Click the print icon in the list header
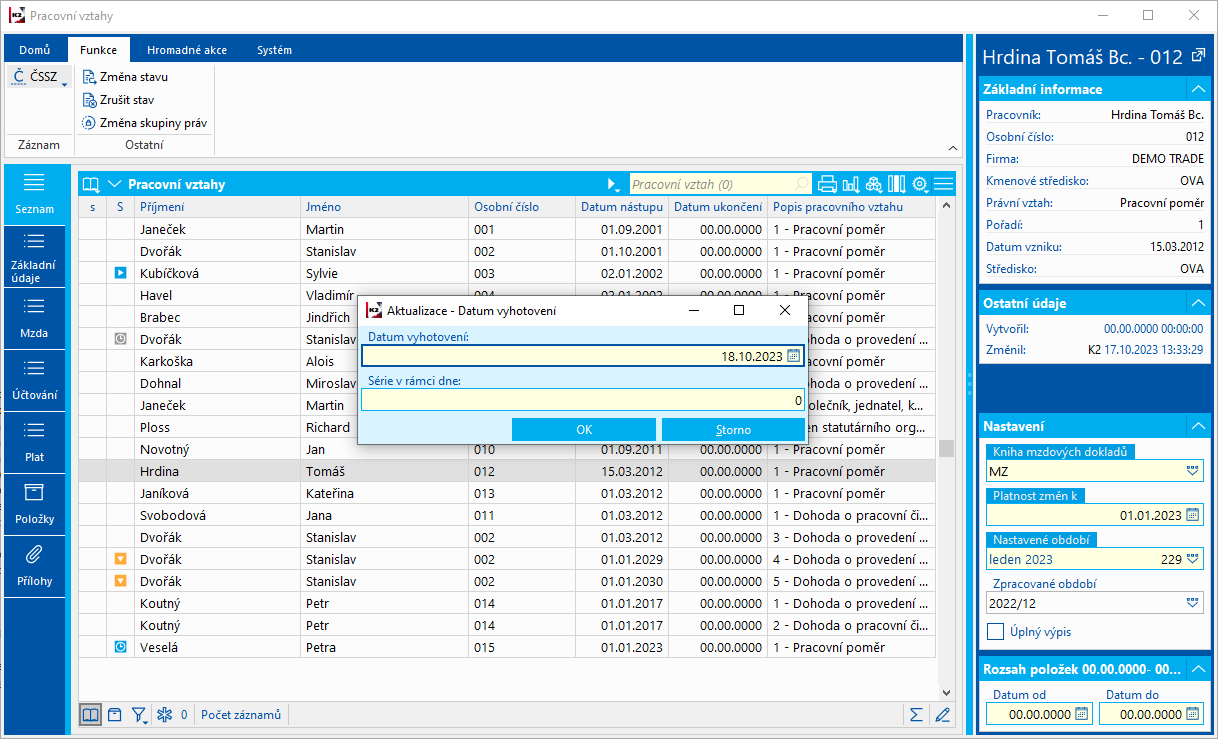The width and height of the screenshot is (1218, 739). click(x=827, y=184)
